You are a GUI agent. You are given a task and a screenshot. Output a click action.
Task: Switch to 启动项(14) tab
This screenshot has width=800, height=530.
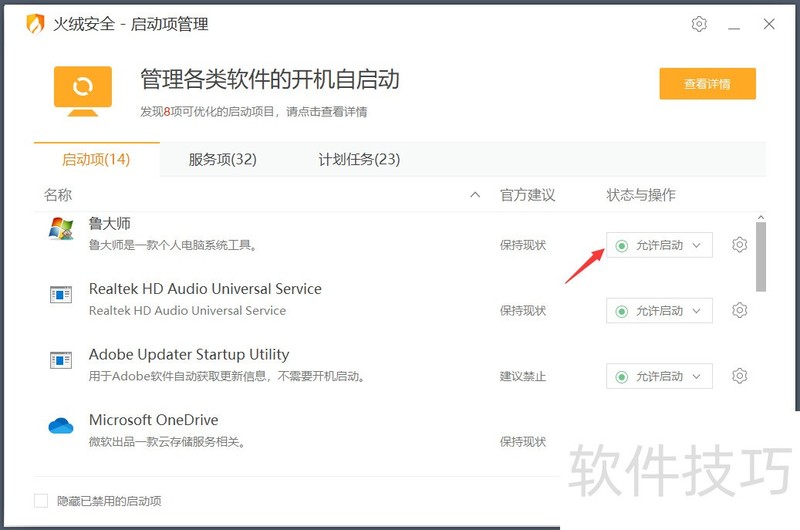(96, 160)
